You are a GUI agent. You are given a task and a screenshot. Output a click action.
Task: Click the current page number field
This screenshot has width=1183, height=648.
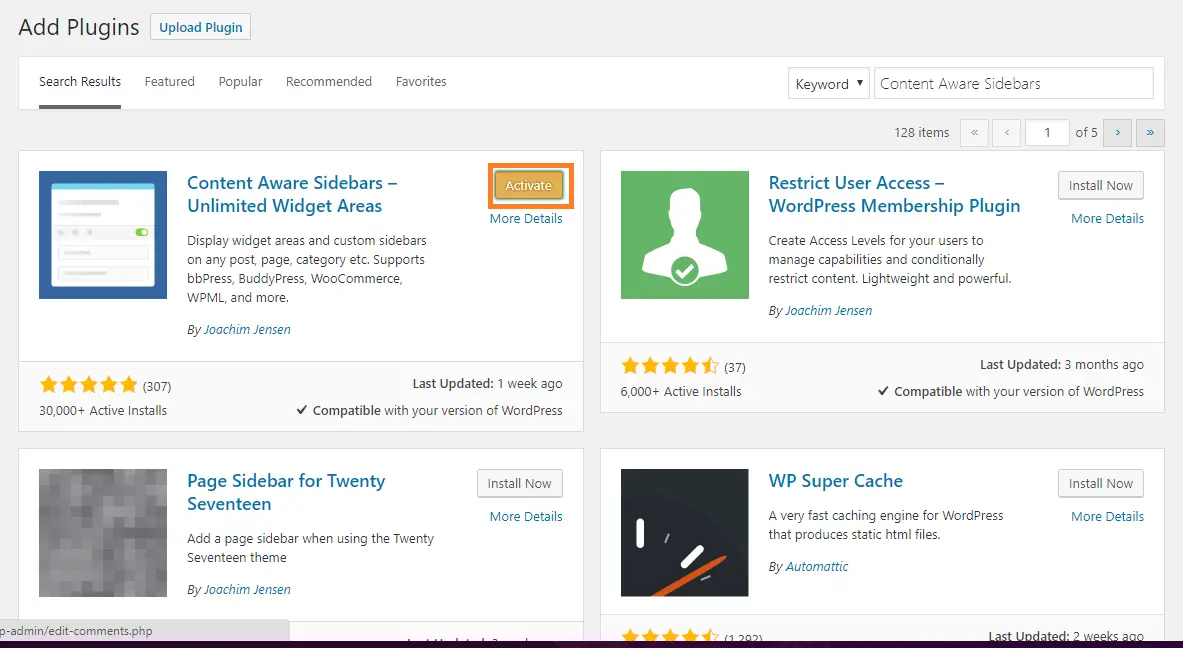tap(1047, 133)
